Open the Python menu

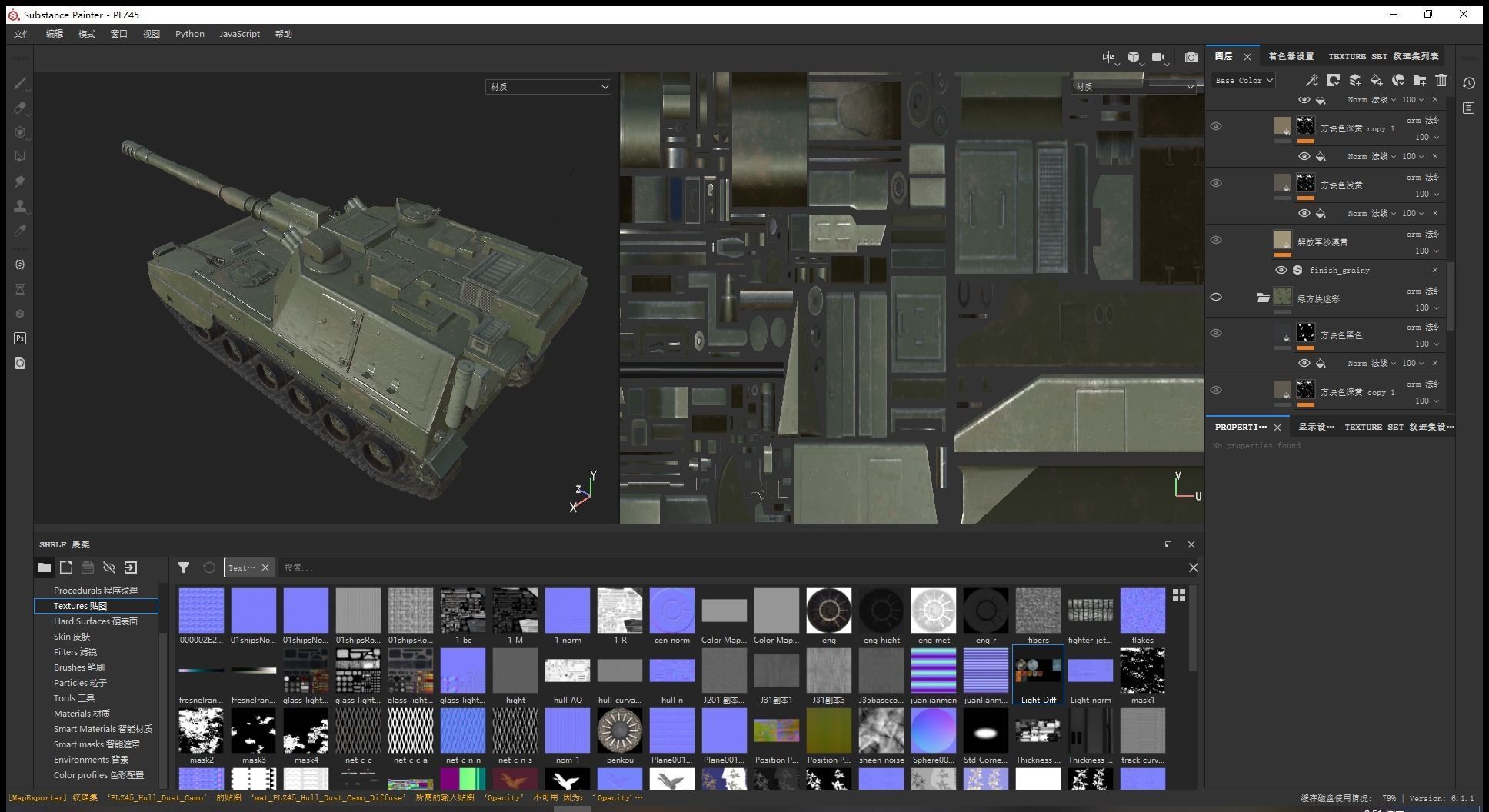189,34
